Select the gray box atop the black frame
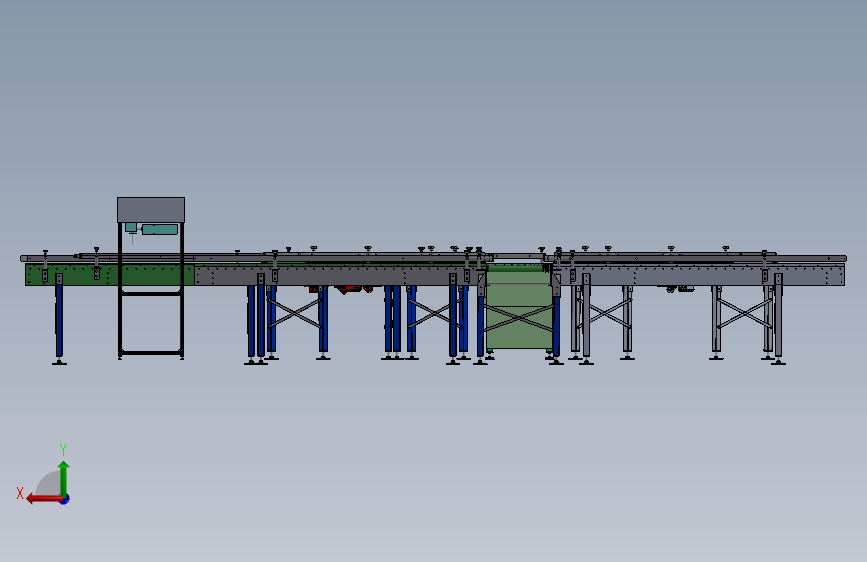 click(151, 210)
